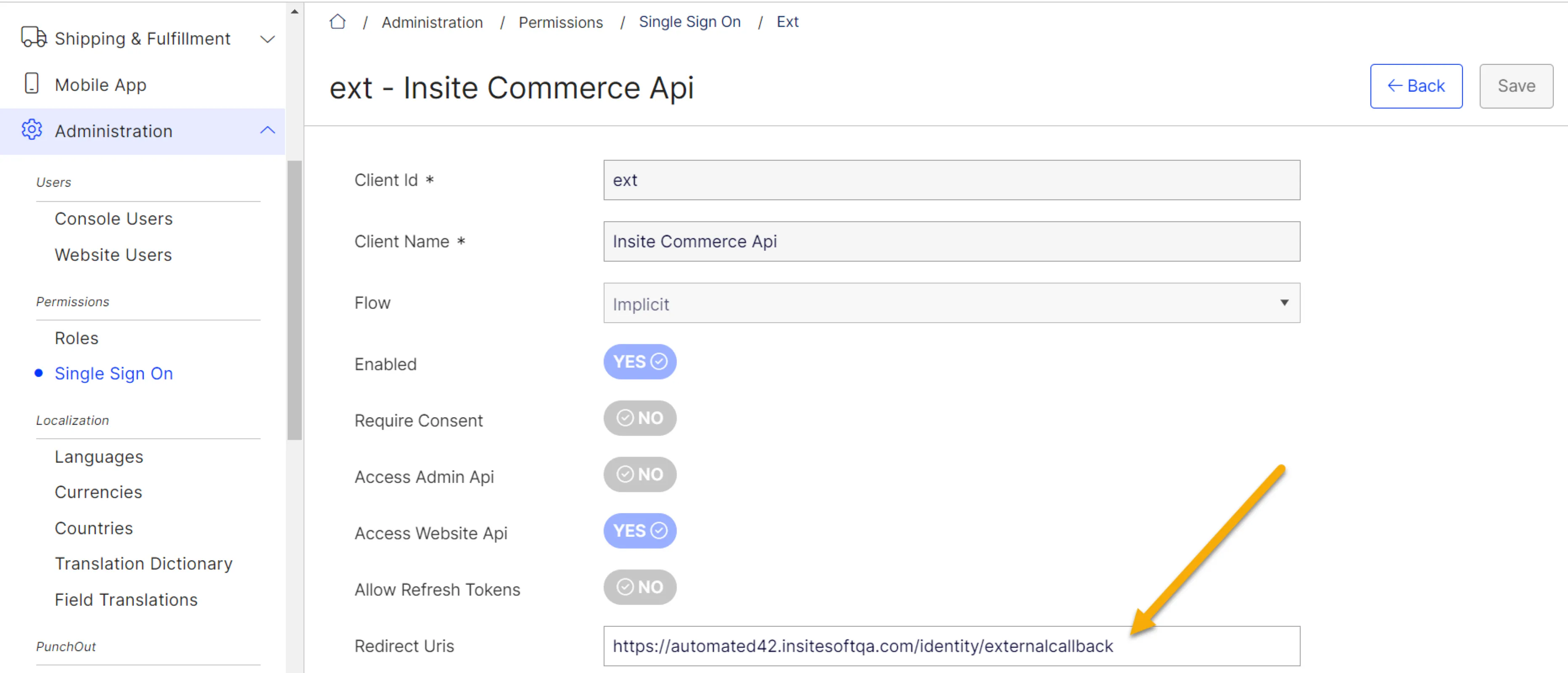Screen dimensions: 1568x673
Task: Click the 'Flow' field label
Action: 372,303
